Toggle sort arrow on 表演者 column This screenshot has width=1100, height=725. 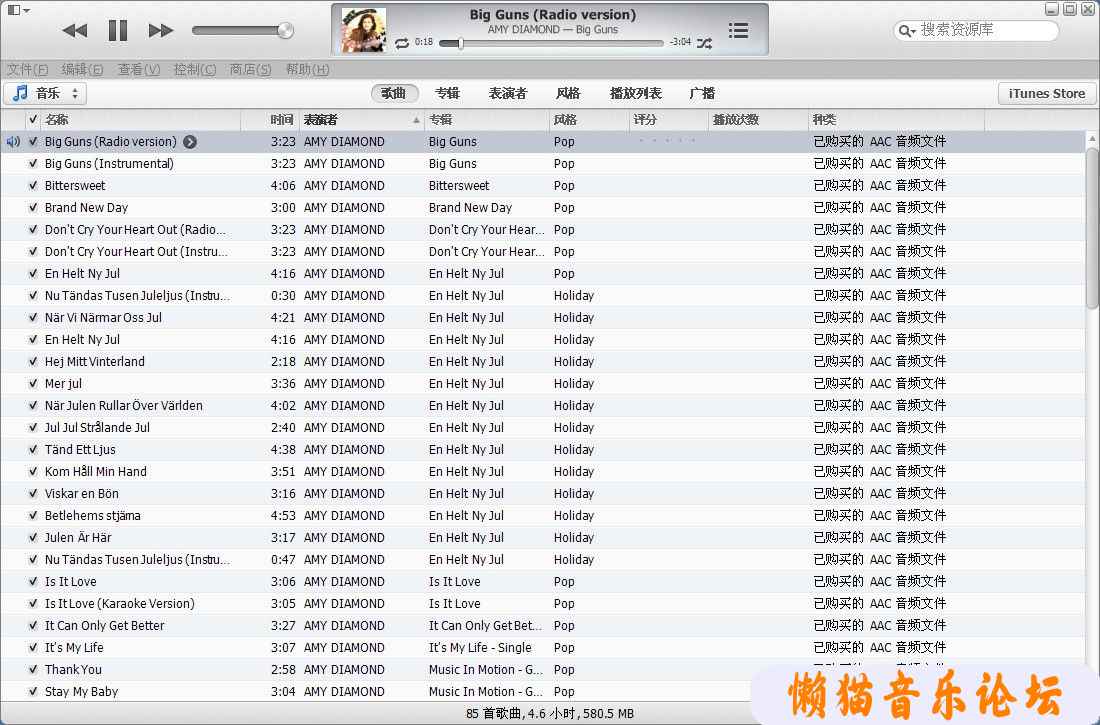click(416, 121)
